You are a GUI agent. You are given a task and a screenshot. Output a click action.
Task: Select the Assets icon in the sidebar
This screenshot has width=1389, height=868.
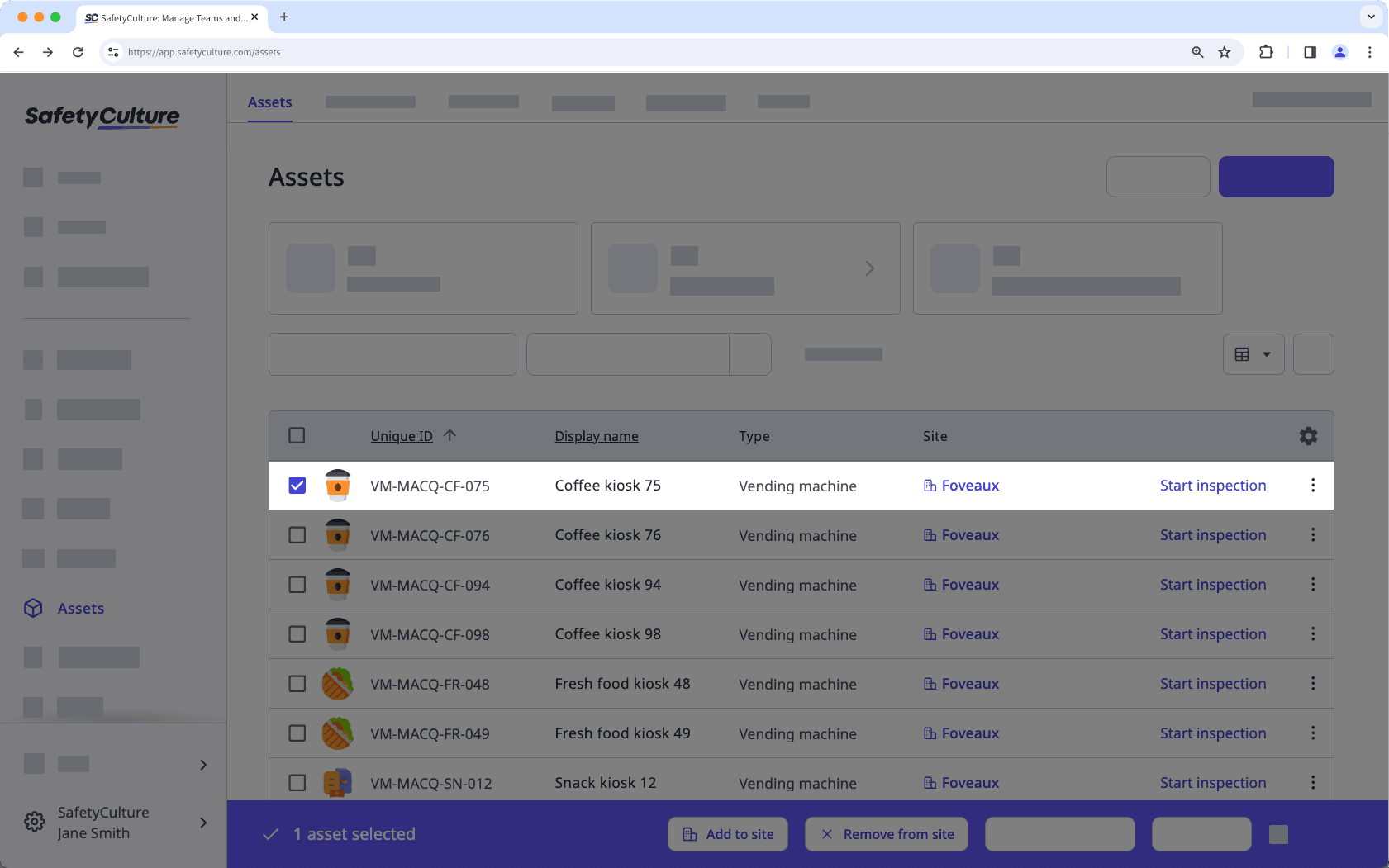[x=33, y=608]
